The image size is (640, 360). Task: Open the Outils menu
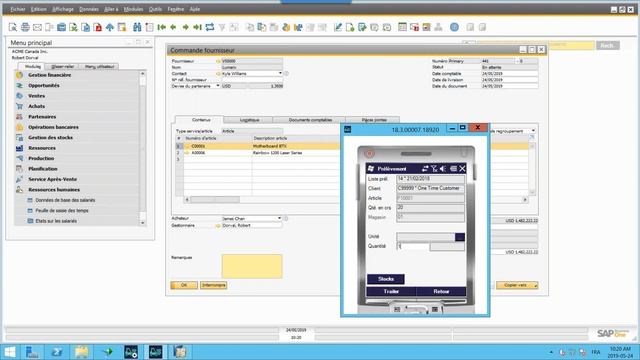[x=155, y=9]
